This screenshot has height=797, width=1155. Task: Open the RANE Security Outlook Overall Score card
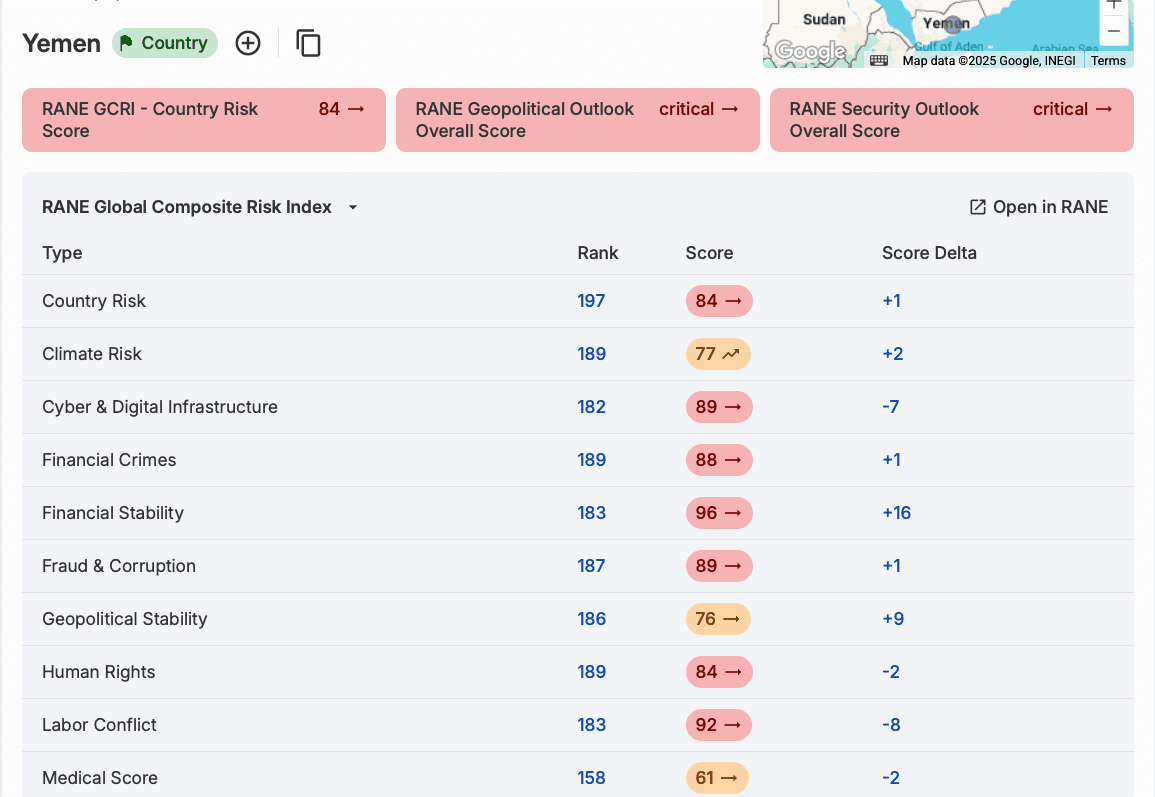952,120
